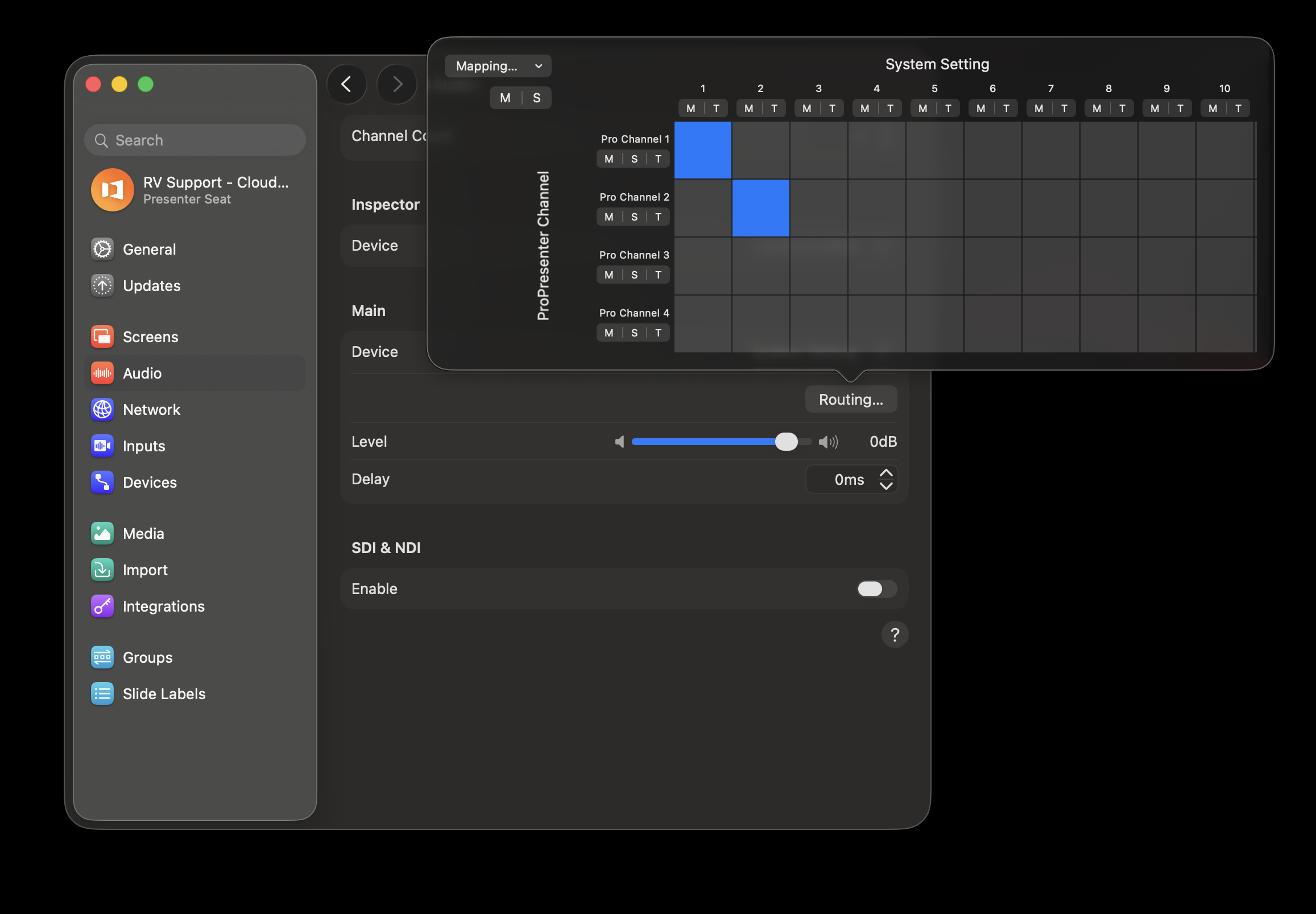Go forward with the right chevron
Viewport: 1316px width, 914px height.
pyautogui.click(x=397, y=84)
